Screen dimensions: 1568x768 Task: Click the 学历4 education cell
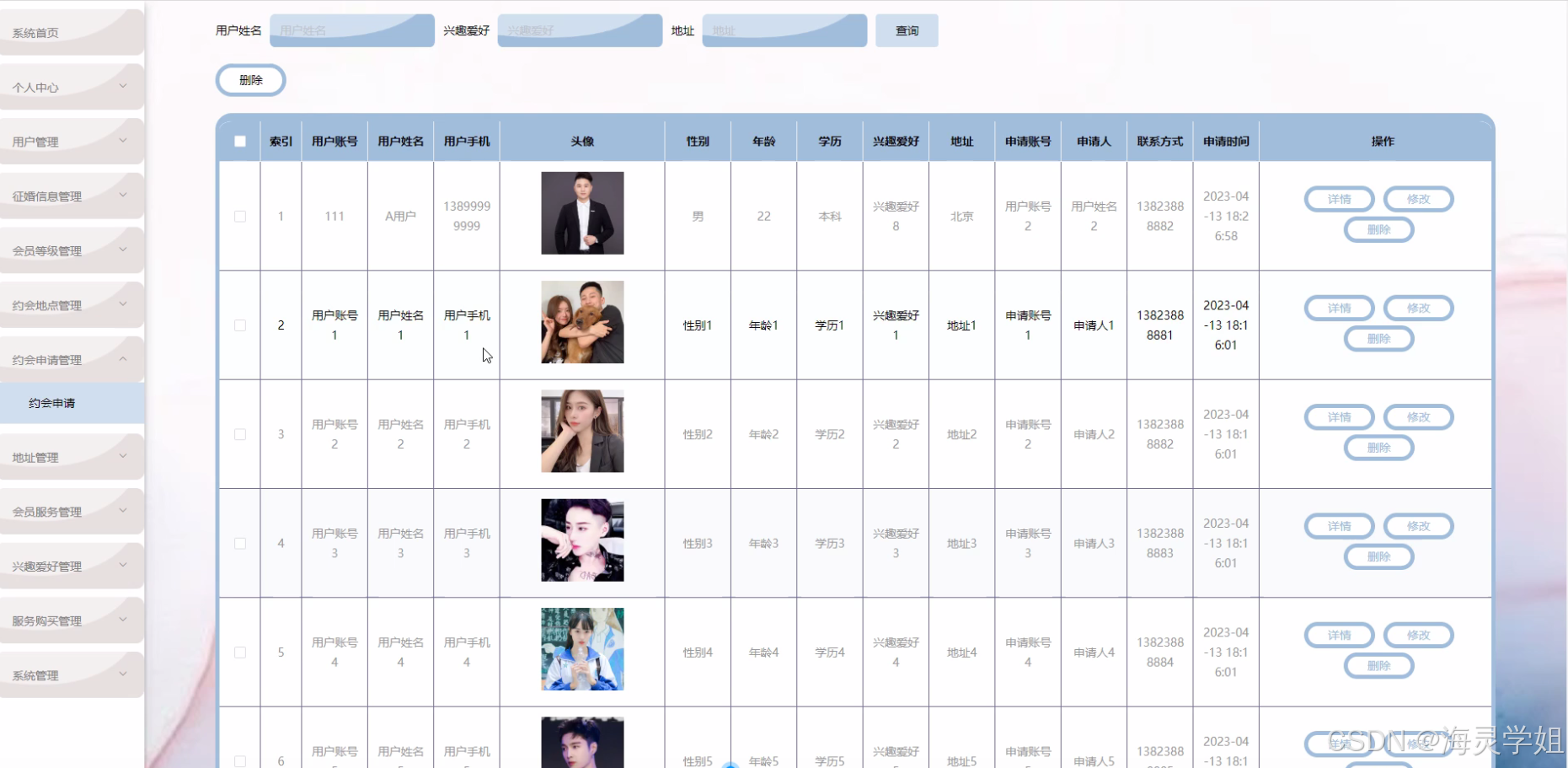830,653
